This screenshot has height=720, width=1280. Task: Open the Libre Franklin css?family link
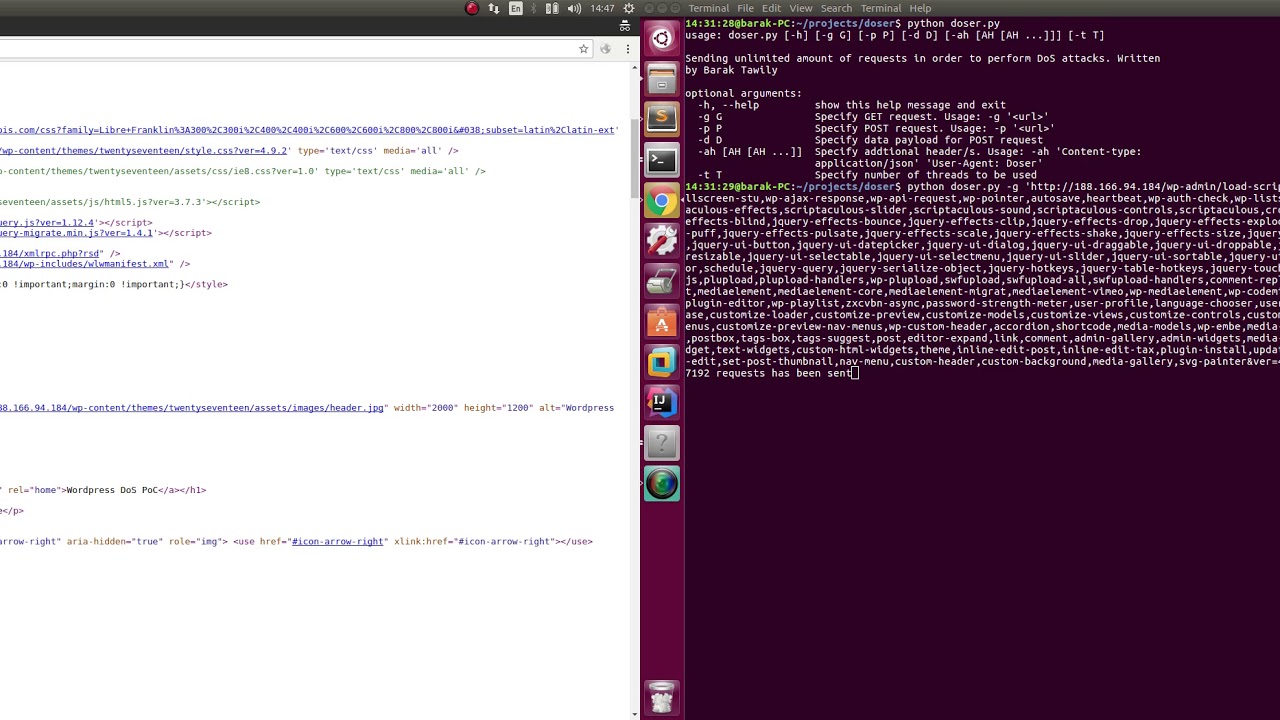(x=307, y=130)
